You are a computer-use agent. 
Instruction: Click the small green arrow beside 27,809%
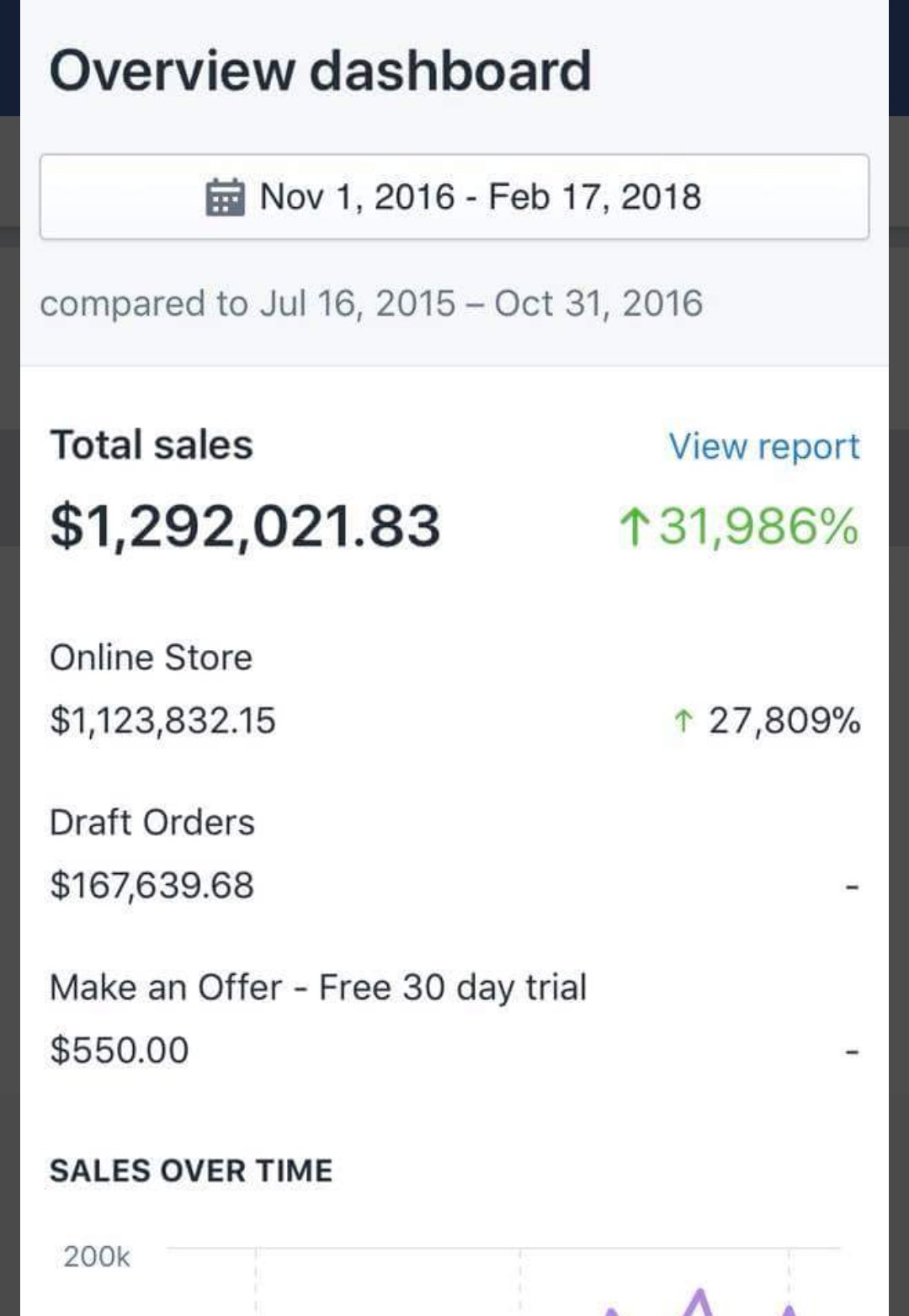tap(683, 721)
